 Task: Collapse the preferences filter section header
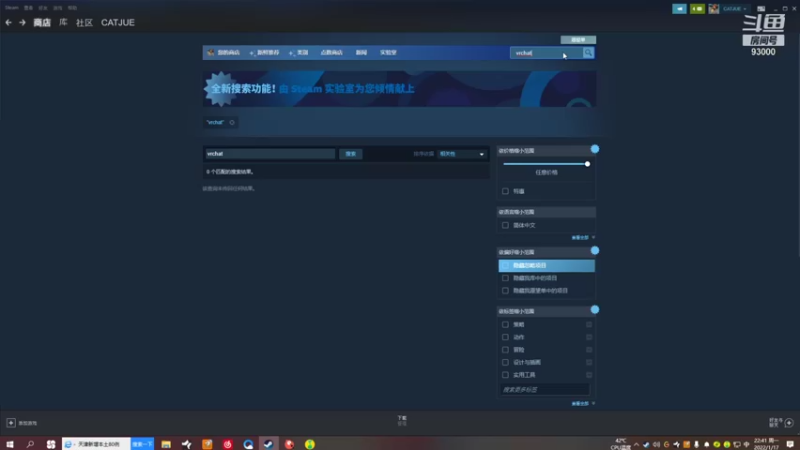click(x=546, y=252)
